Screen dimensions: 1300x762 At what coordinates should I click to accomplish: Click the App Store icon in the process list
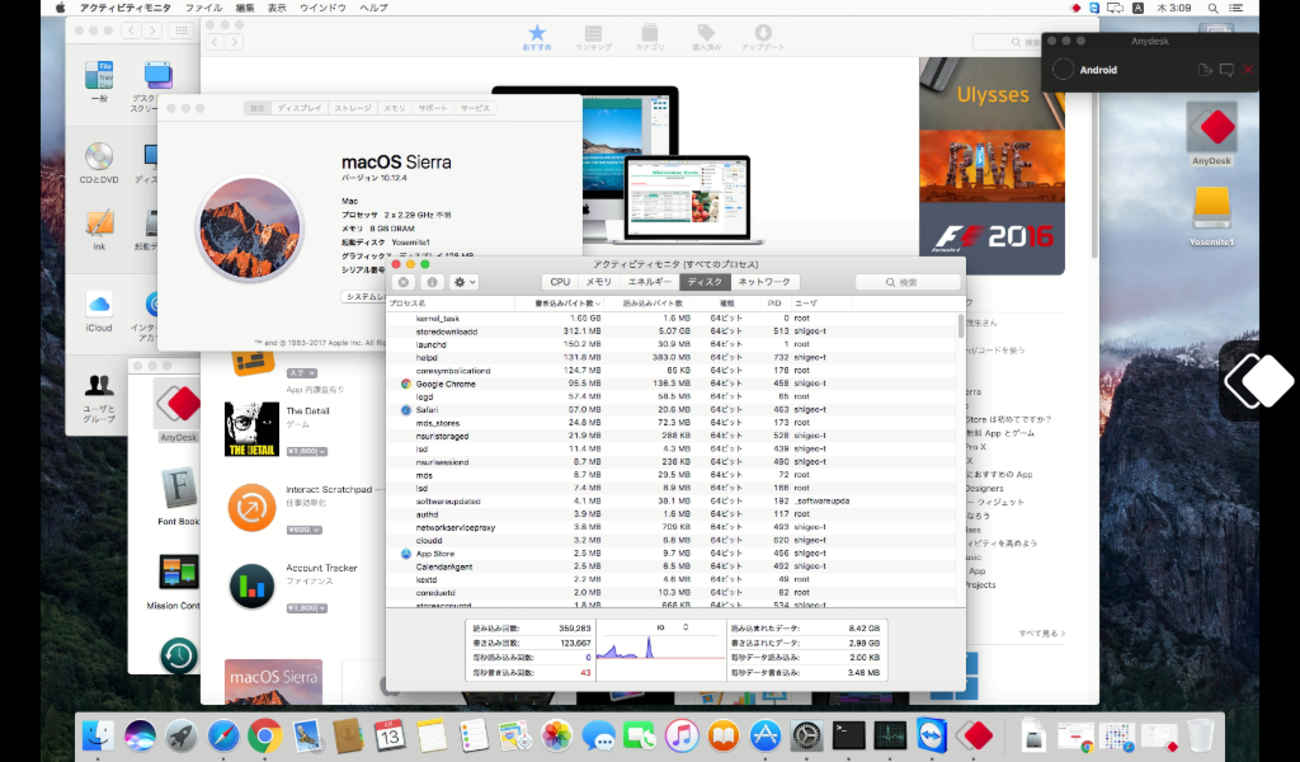click(406, 554)
